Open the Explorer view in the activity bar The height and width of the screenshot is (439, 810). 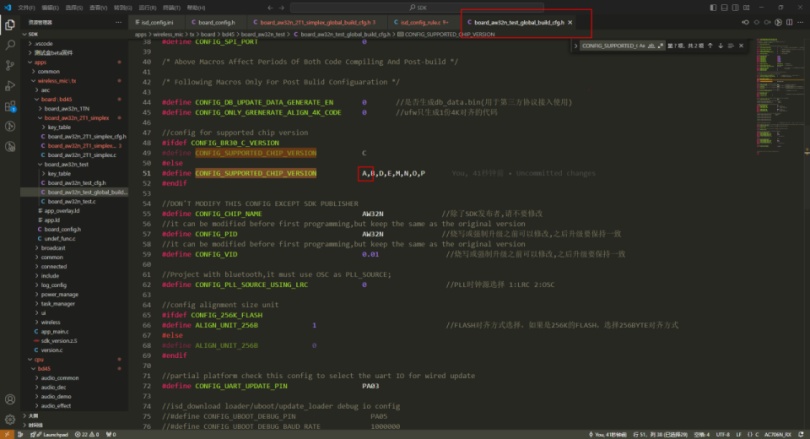(x=10, y=25)
